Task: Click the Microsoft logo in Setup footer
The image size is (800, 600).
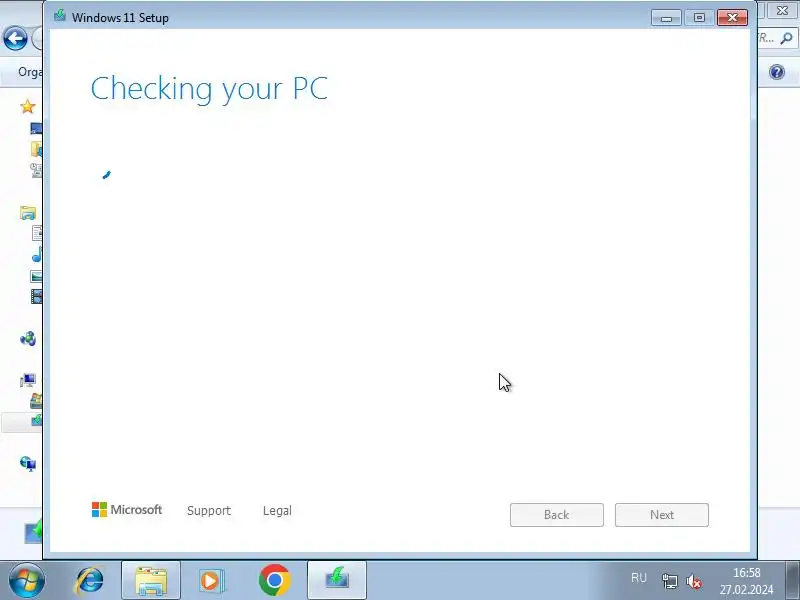Action: [x=127, y=509]
